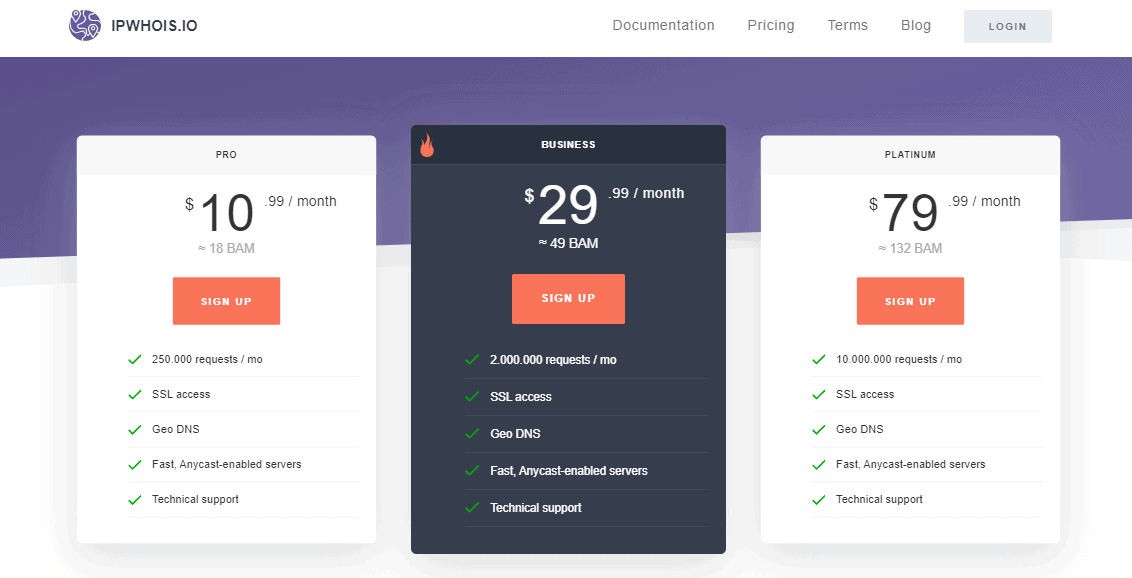The image size is (1132, 578).
Task: Click the PRO plan header
Action: click(x=226, y=154)
